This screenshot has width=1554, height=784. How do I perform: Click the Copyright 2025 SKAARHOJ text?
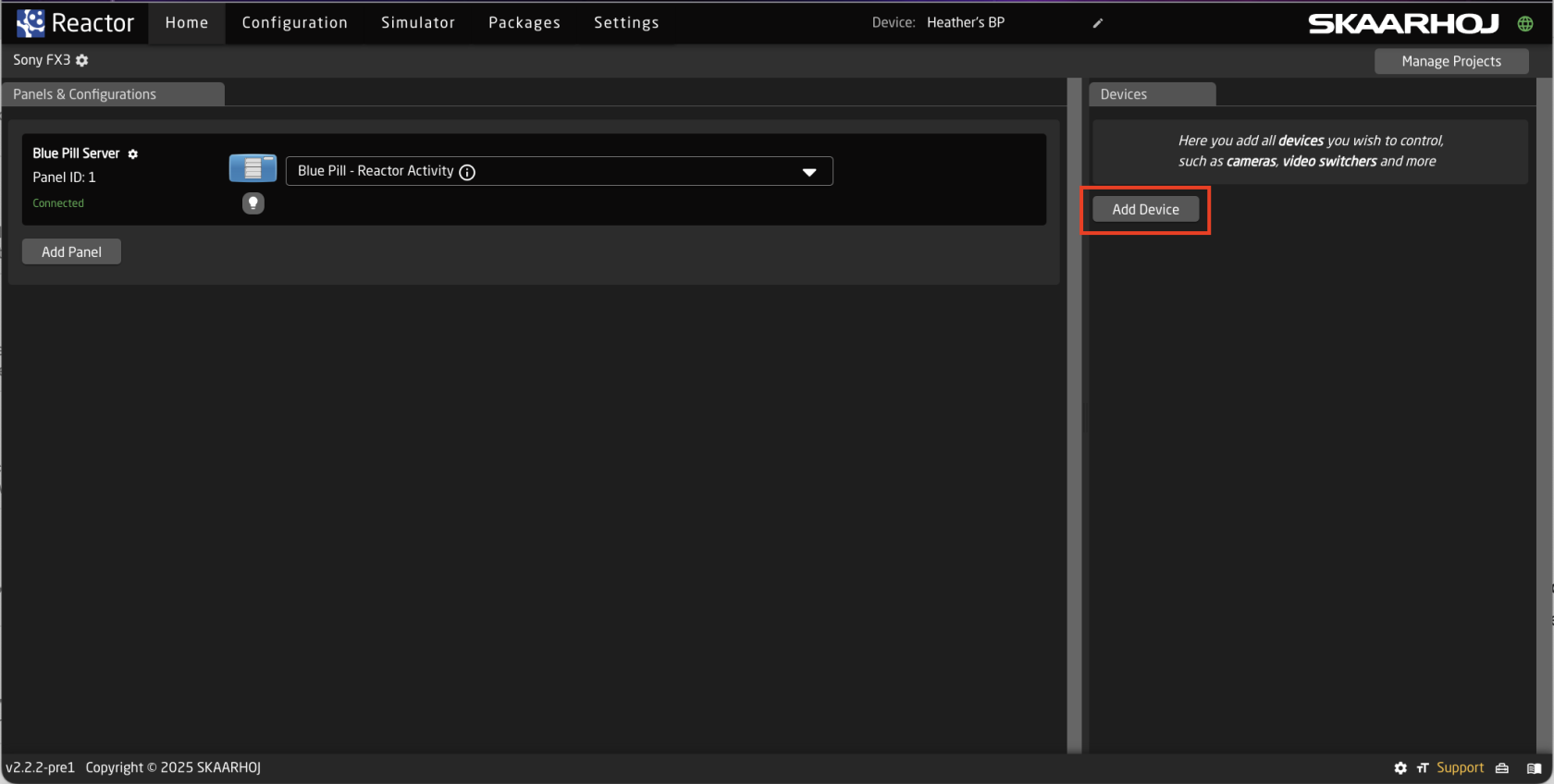pyautogui.click(x=173, y=768)
